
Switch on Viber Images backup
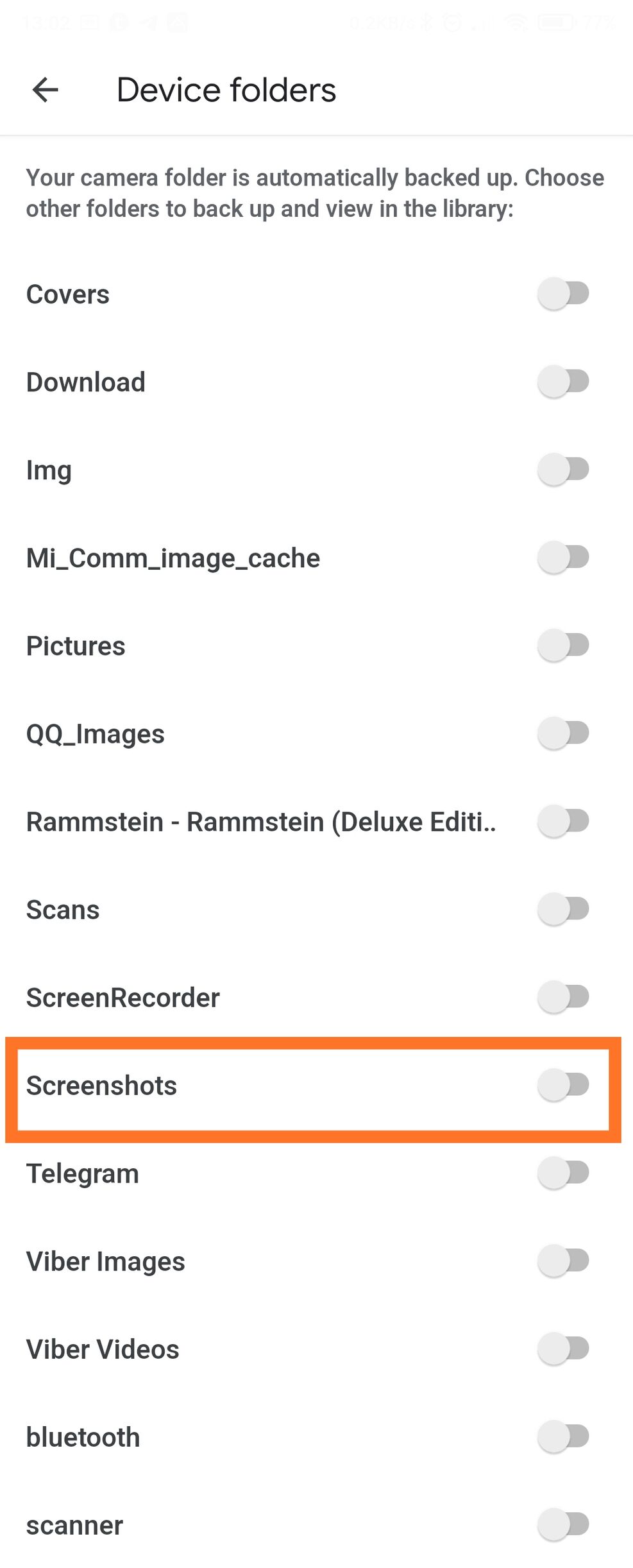click(564, 1261)
